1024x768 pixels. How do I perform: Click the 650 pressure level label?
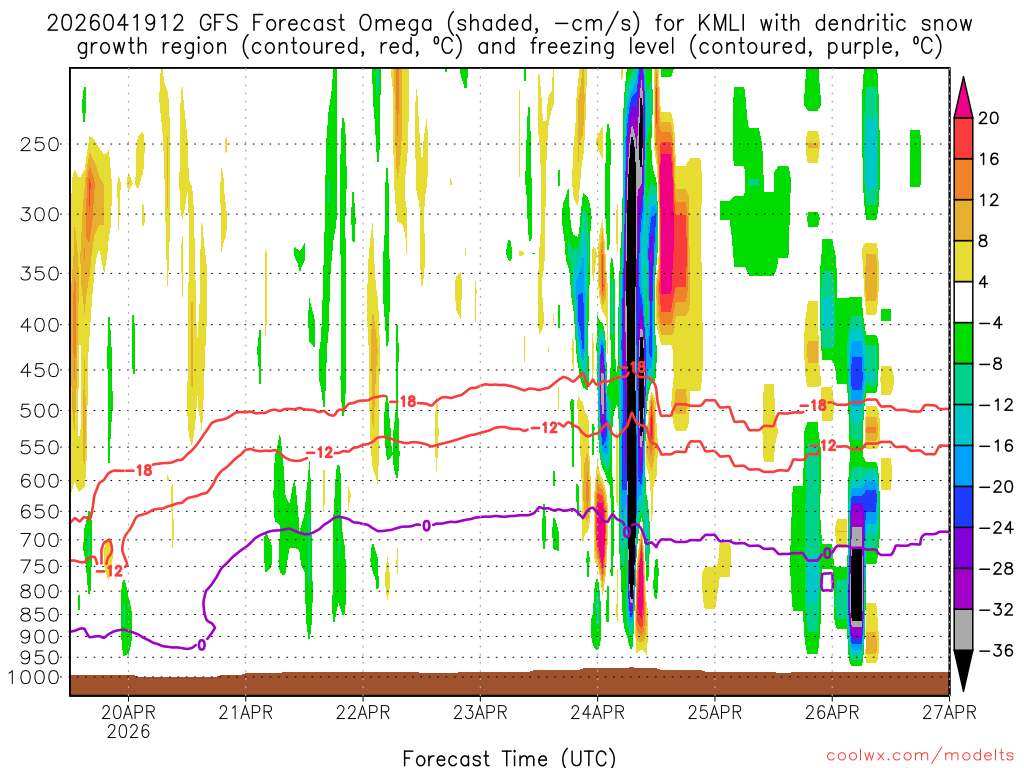40,511
